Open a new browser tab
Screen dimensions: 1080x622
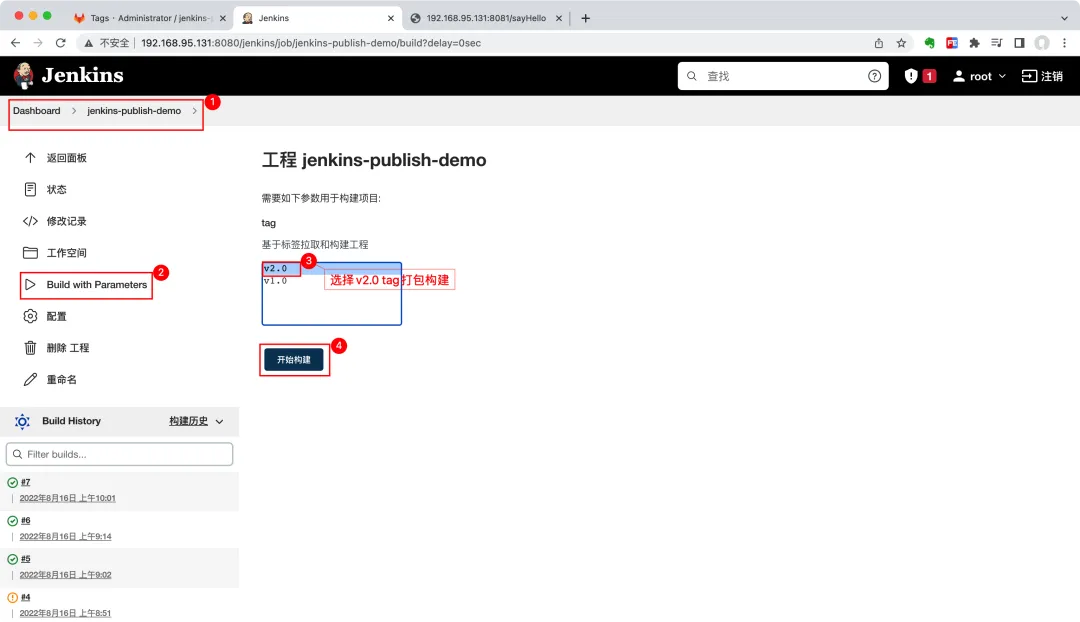tap(585, 19)
